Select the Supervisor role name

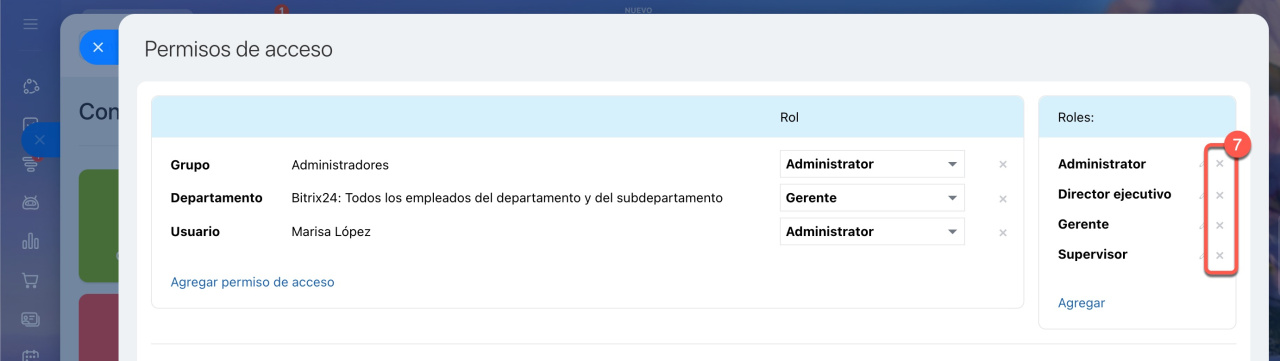1093,254
